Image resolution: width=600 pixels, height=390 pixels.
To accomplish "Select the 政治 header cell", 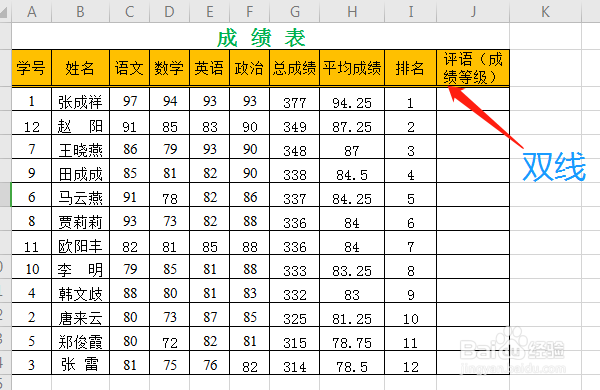I will (249, 68).
